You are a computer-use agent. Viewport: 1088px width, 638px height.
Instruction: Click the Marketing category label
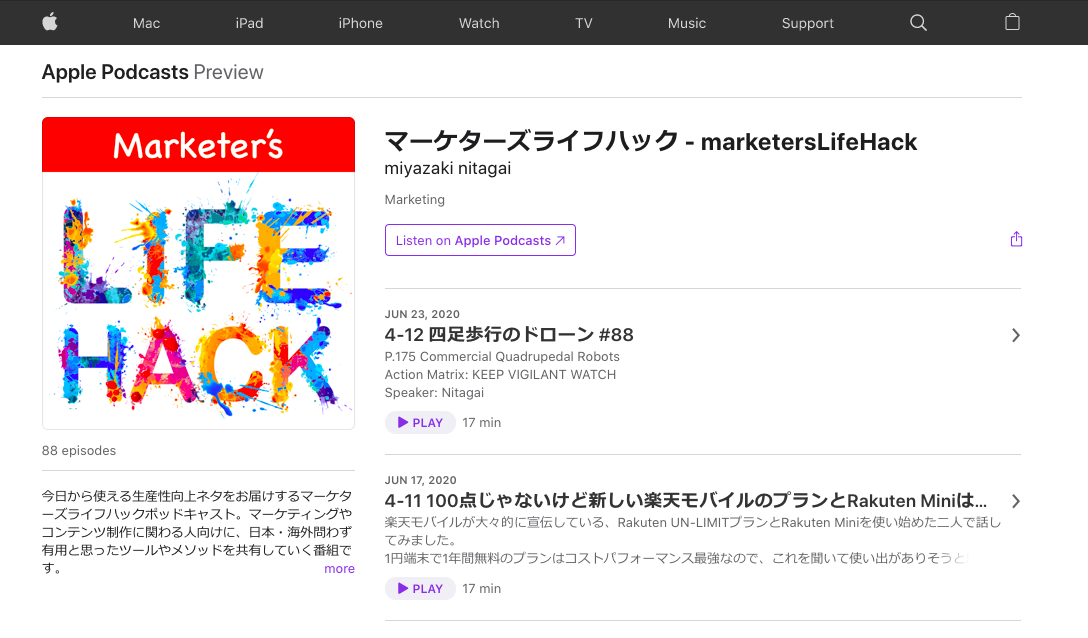tap(414, 199)
